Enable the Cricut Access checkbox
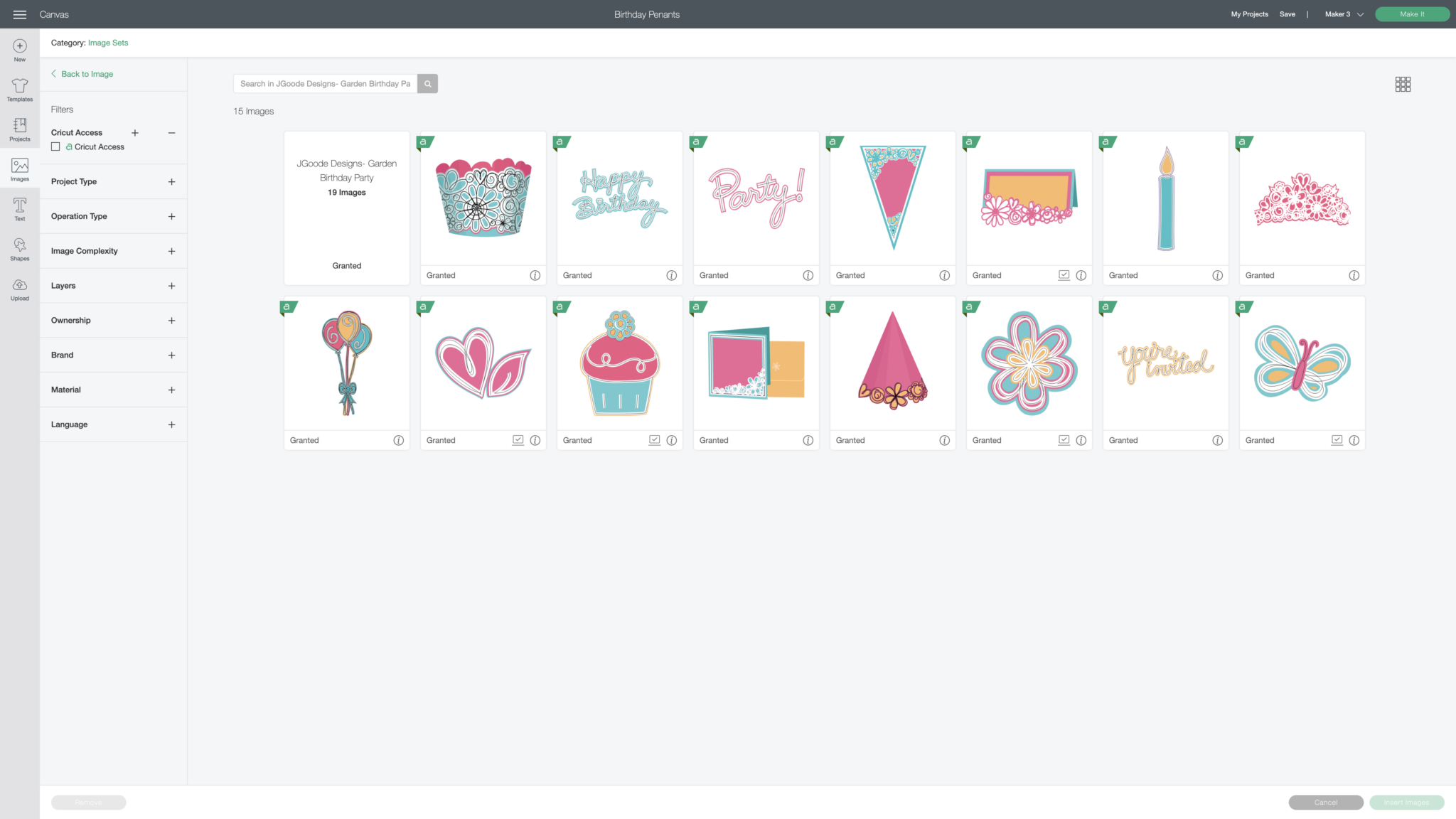This screenshot has height=819, width=1456. click(55, 147)
